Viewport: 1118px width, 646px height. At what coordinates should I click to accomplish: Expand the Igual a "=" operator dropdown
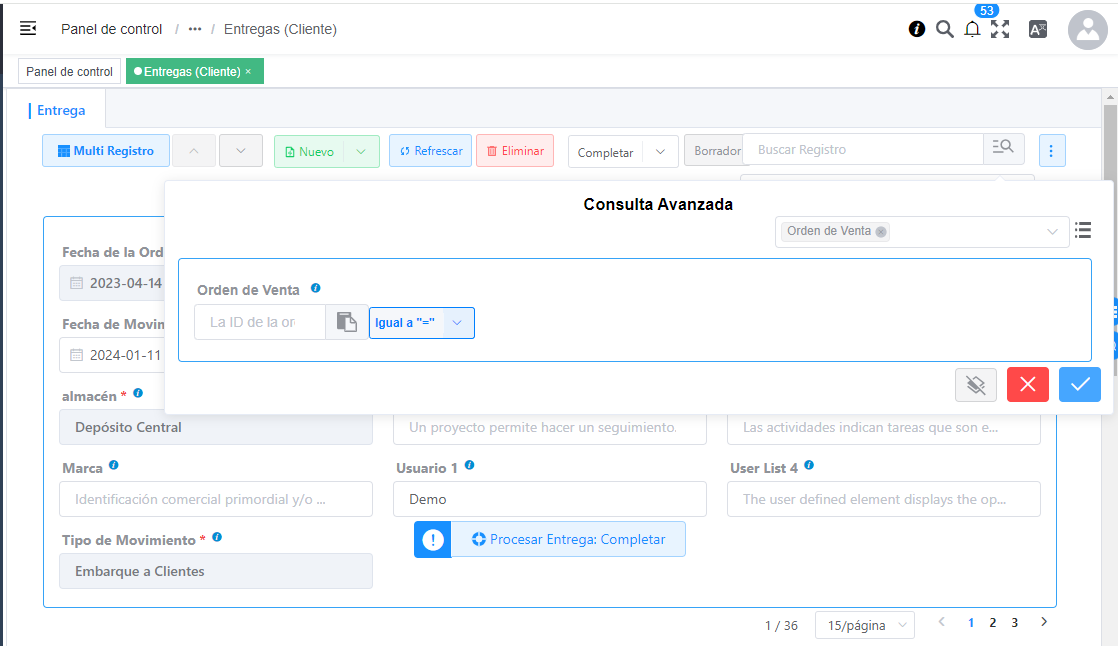pyautogui.click(x=457, y=323)
